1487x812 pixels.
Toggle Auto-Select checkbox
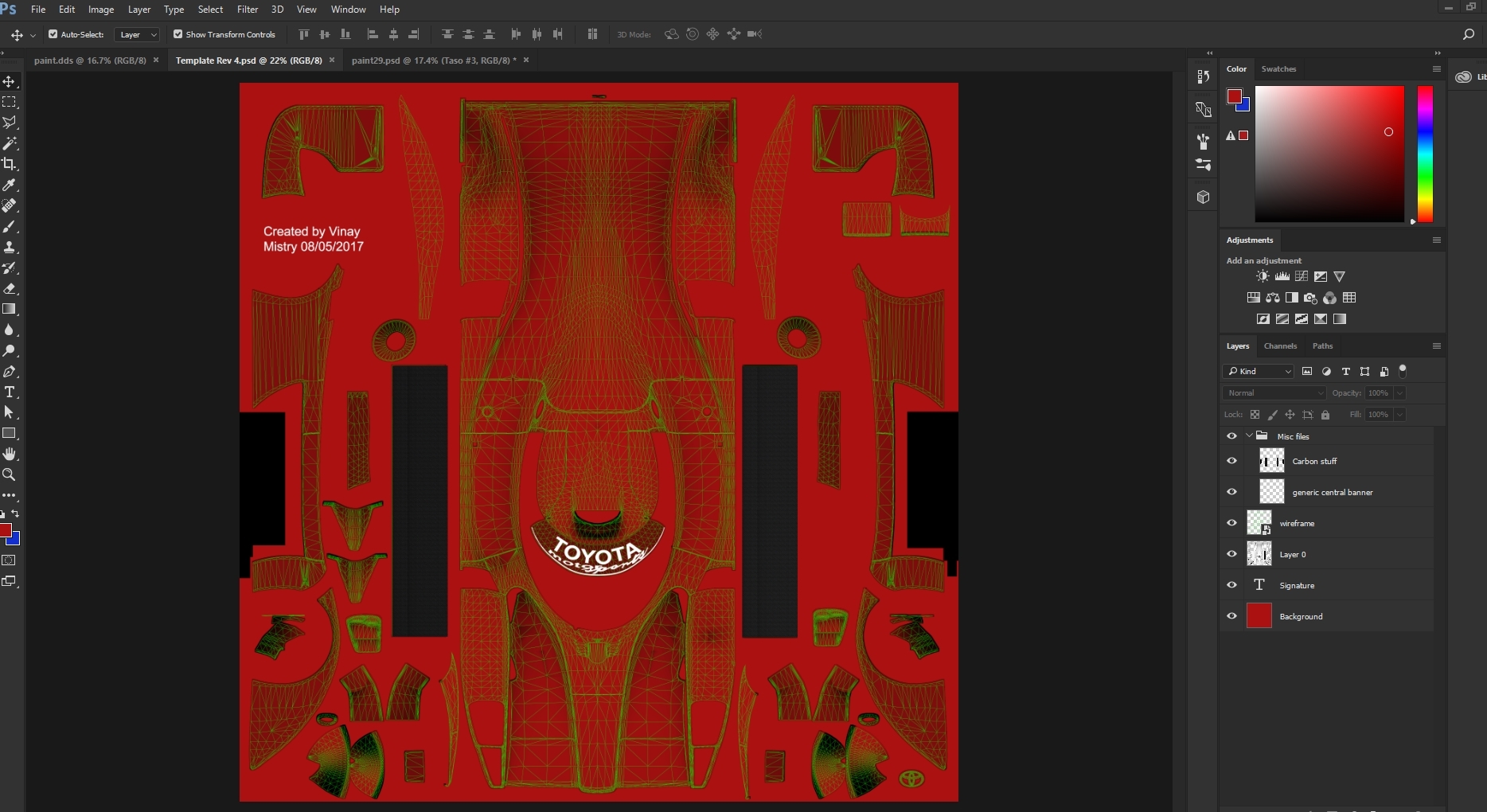pyautogui.click(x=53, y=34)
